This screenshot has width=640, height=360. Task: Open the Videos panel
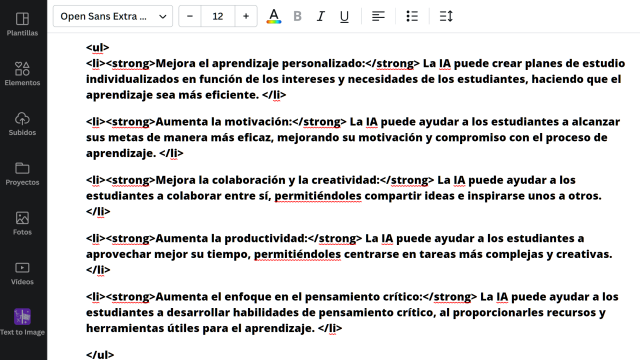22,273
